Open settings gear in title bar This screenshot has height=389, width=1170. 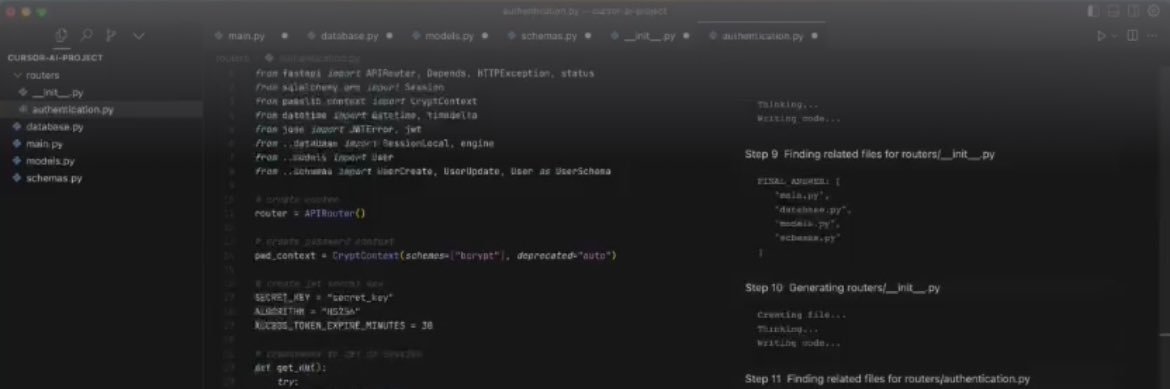[x=1154, y=11]
